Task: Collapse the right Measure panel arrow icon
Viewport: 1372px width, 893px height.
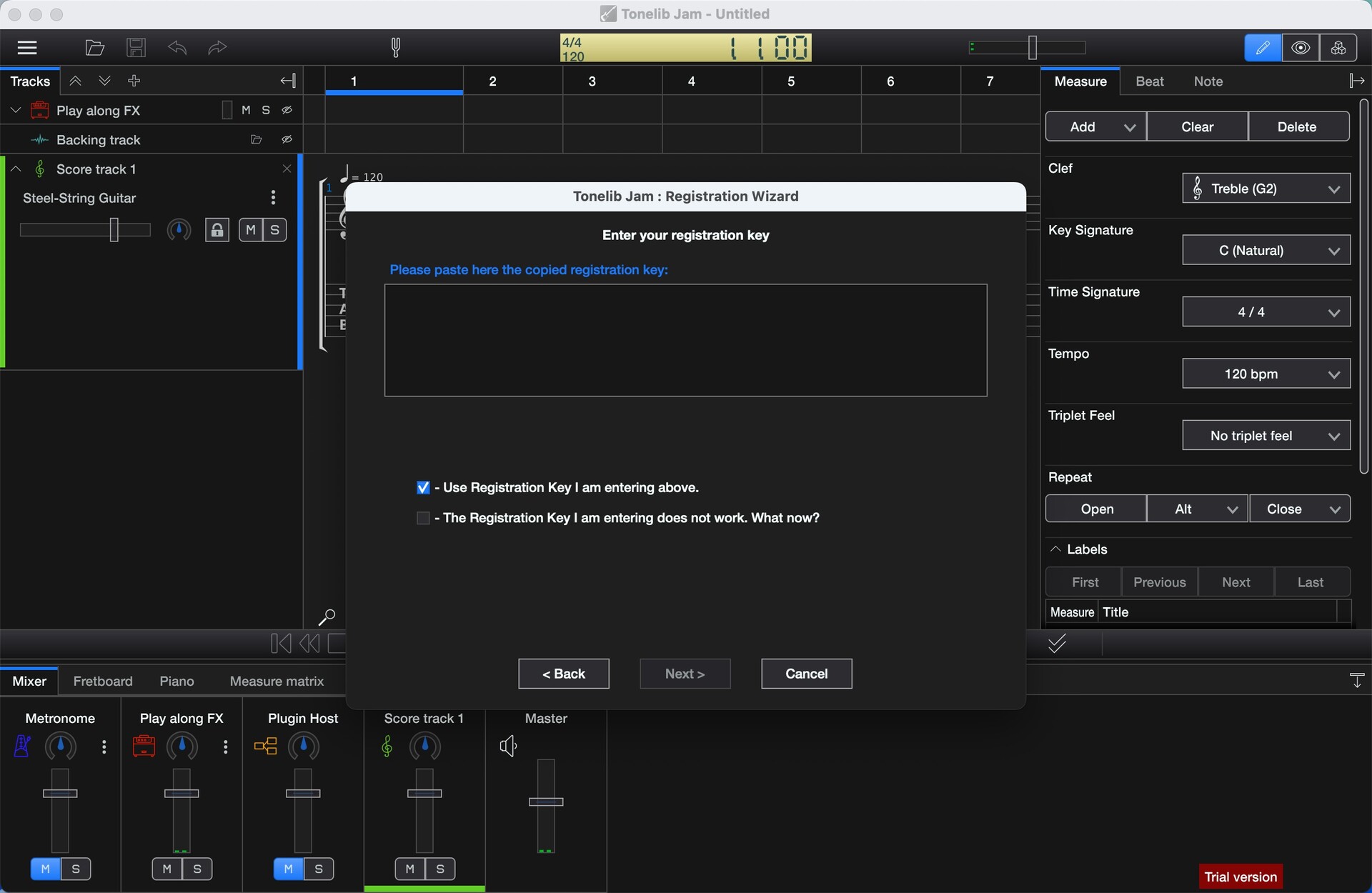Action: point(1356,81)
